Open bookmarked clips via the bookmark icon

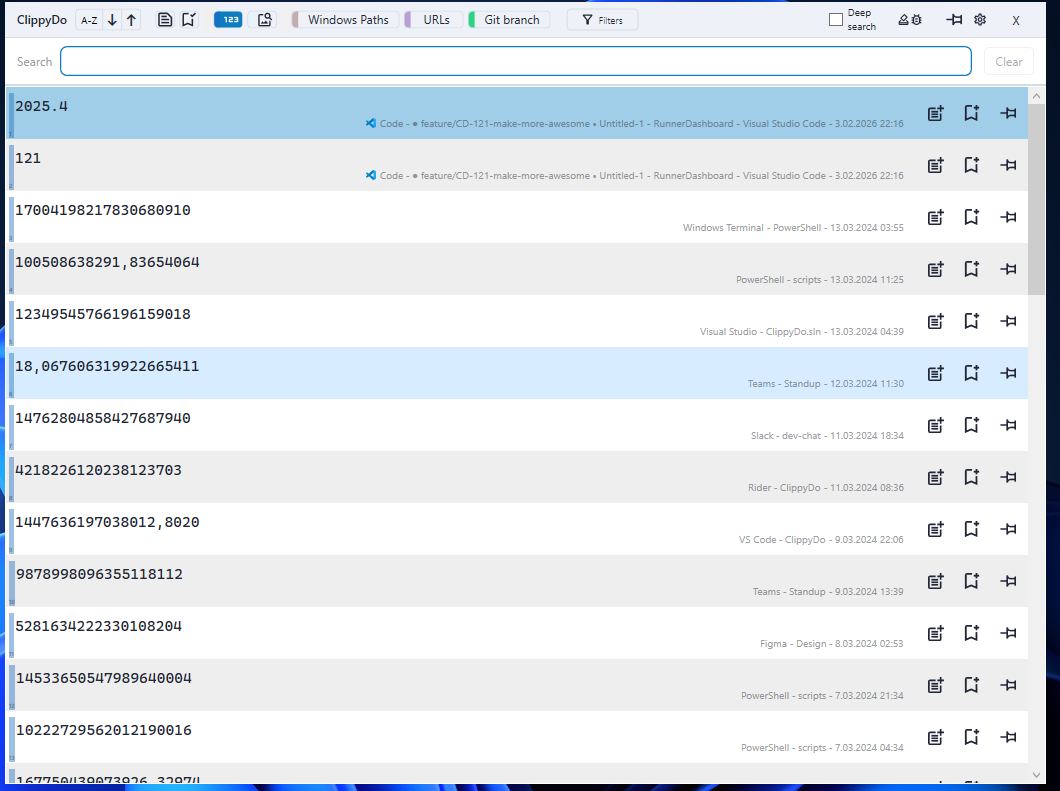189,19
